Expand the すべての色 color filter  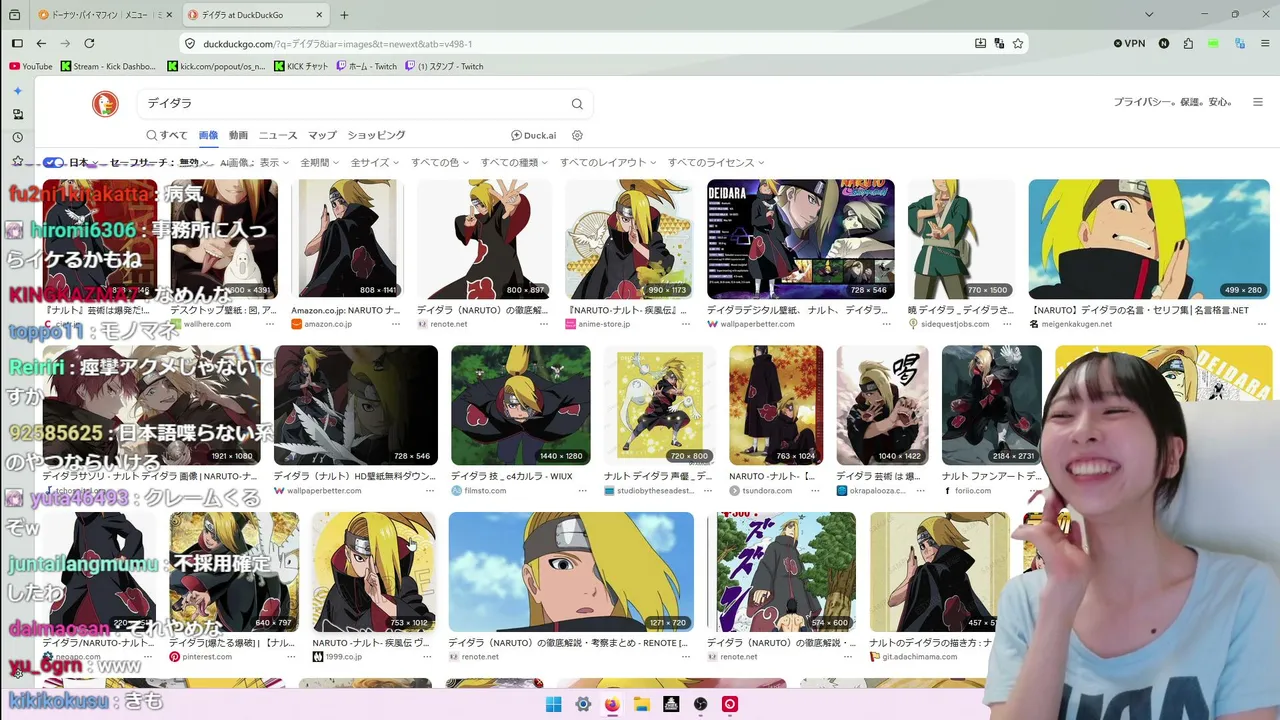(440, 163)
